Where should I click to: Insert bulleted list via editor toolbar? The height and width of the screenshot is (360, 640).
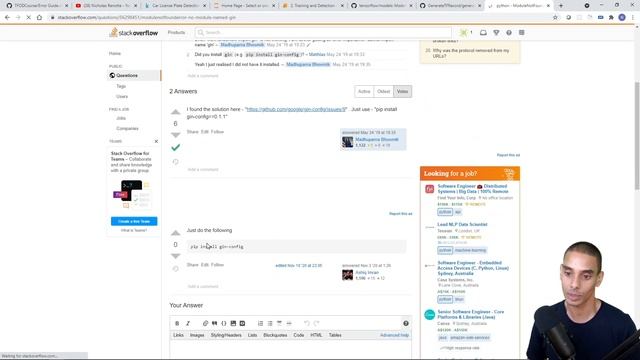(270, 323)
